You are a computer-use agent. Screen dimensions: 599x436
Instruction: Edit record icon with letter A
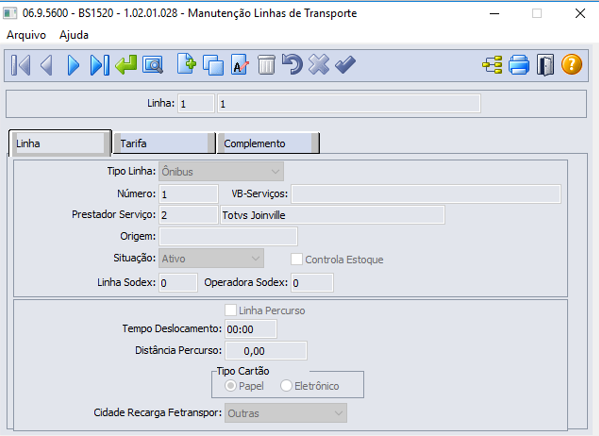240,65
